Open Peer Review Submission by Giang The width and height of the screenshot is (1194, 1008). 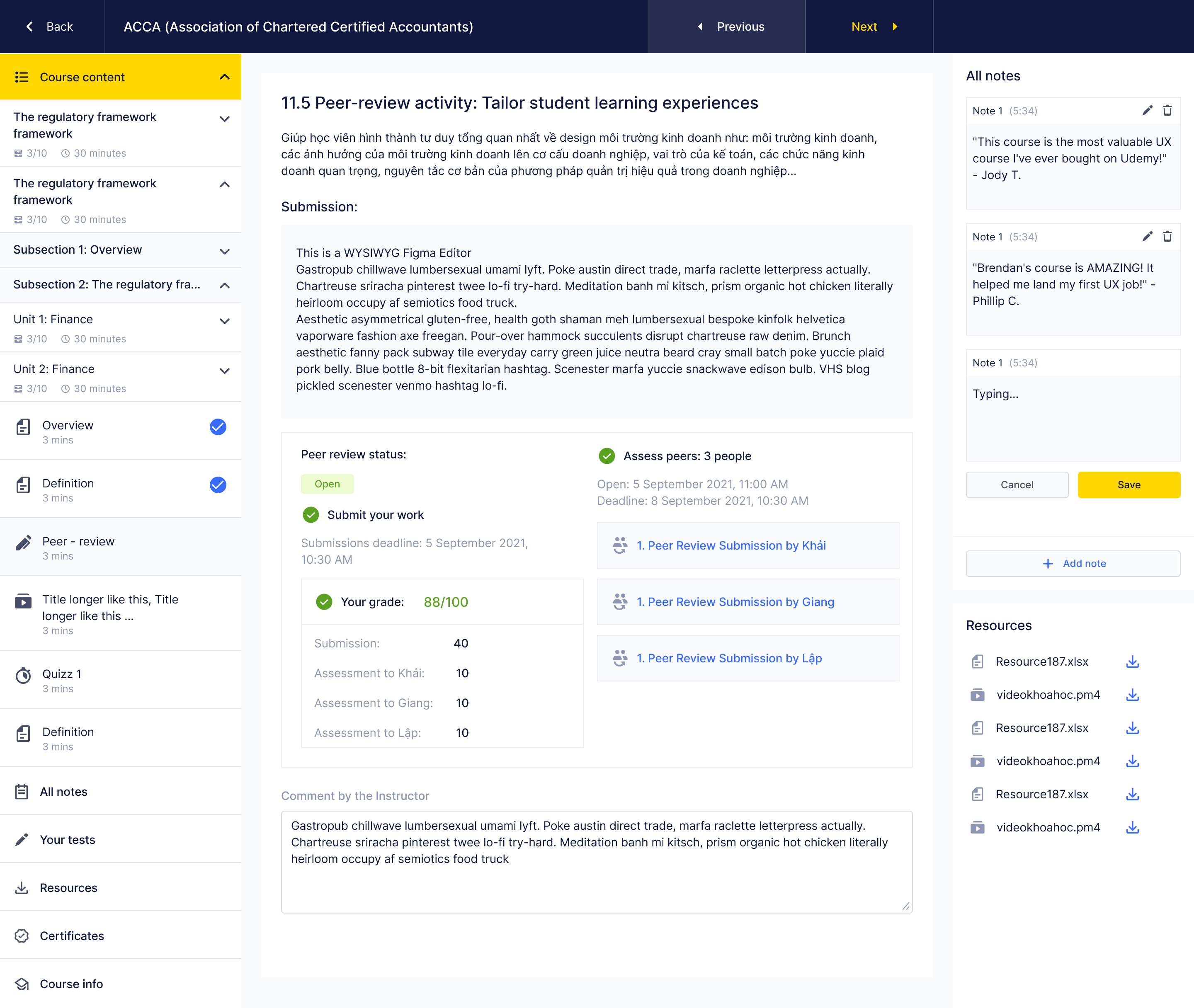tap(747, 602)
